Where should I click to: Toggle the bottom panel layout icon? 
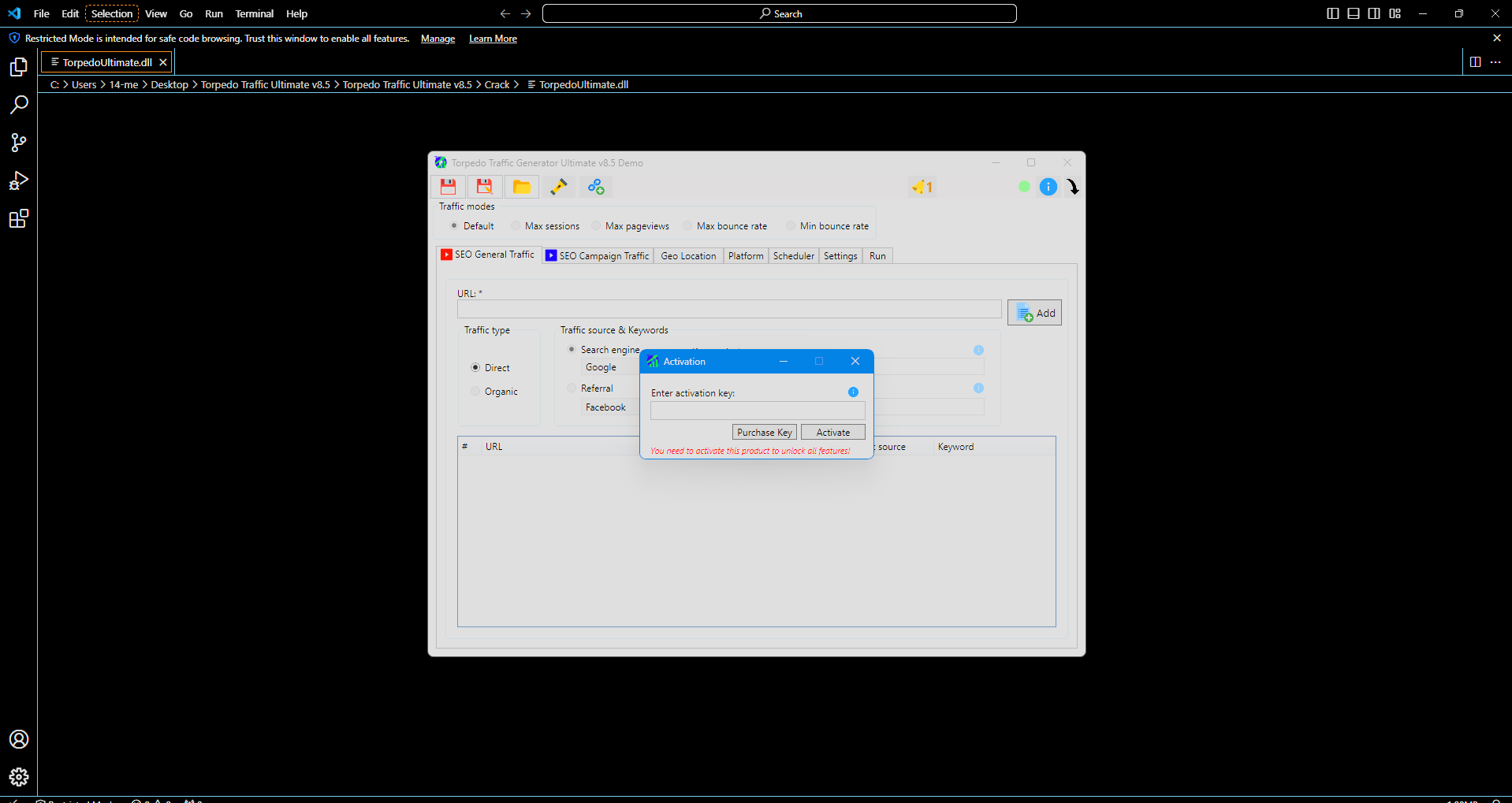pos(1354,13)
